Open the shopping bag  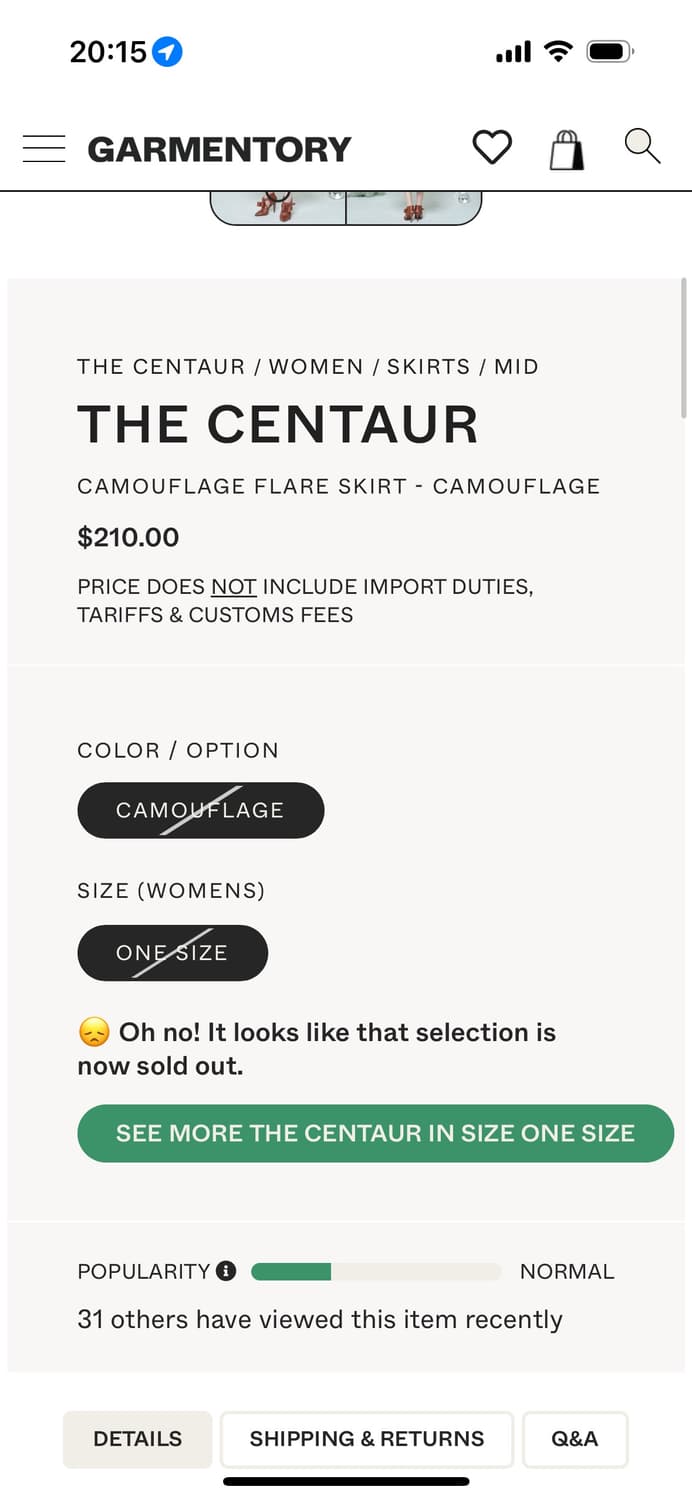(566, 150)
